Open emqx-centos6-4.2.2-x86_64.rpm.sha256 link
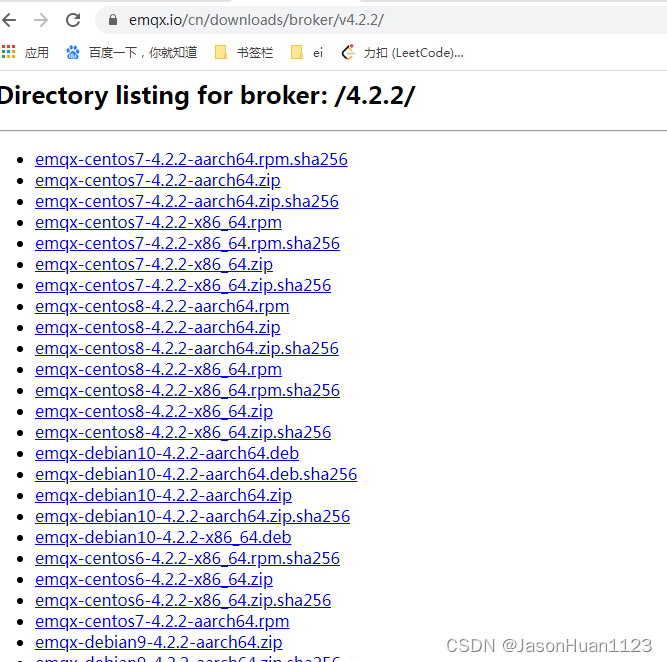Viewport: 667px width, 662px height. click(187, 559)
